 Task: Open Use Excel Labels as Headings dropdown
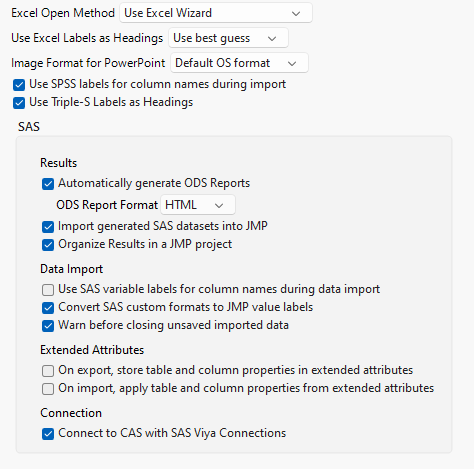point(228,38)
